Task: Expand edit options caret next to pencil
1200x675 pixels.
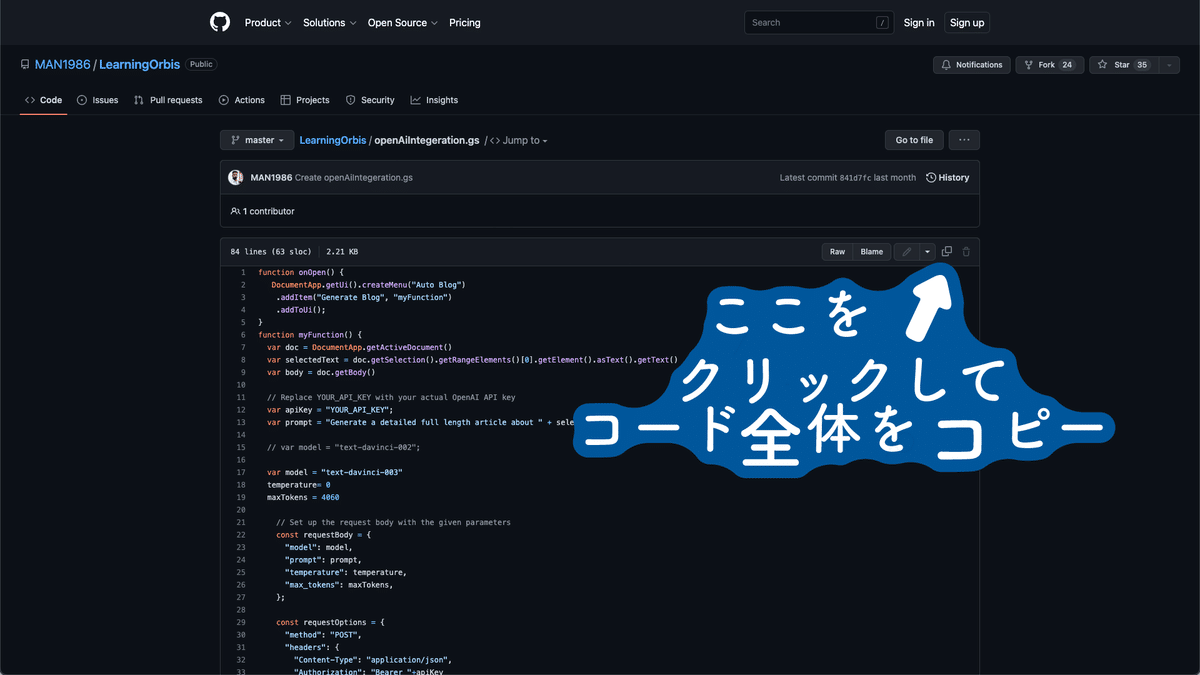Action: point(927,252)
